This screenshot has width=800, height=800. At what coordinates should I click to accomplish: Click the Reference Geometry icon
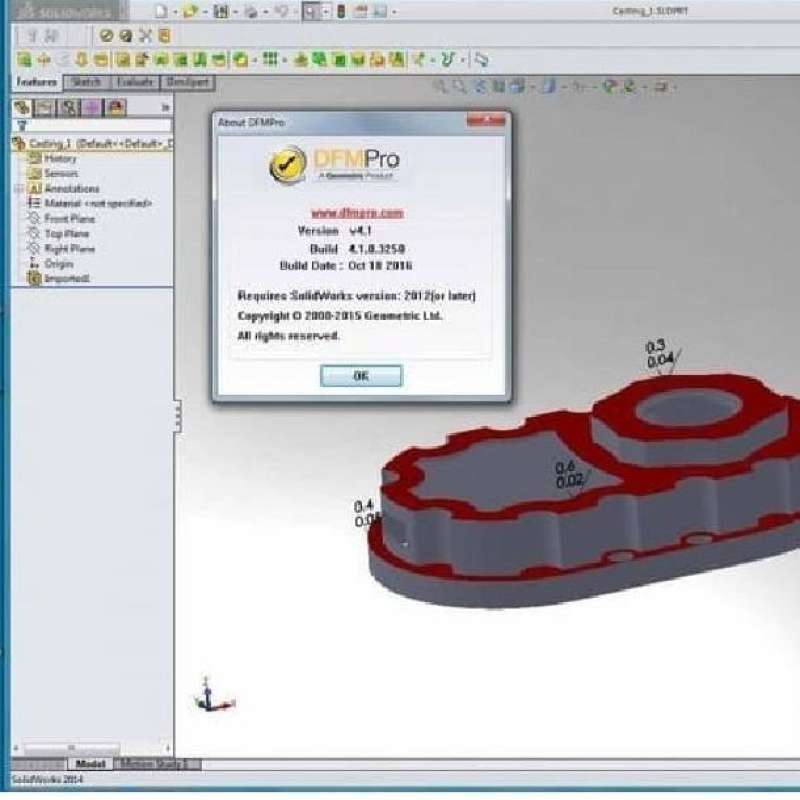(419, 60)
